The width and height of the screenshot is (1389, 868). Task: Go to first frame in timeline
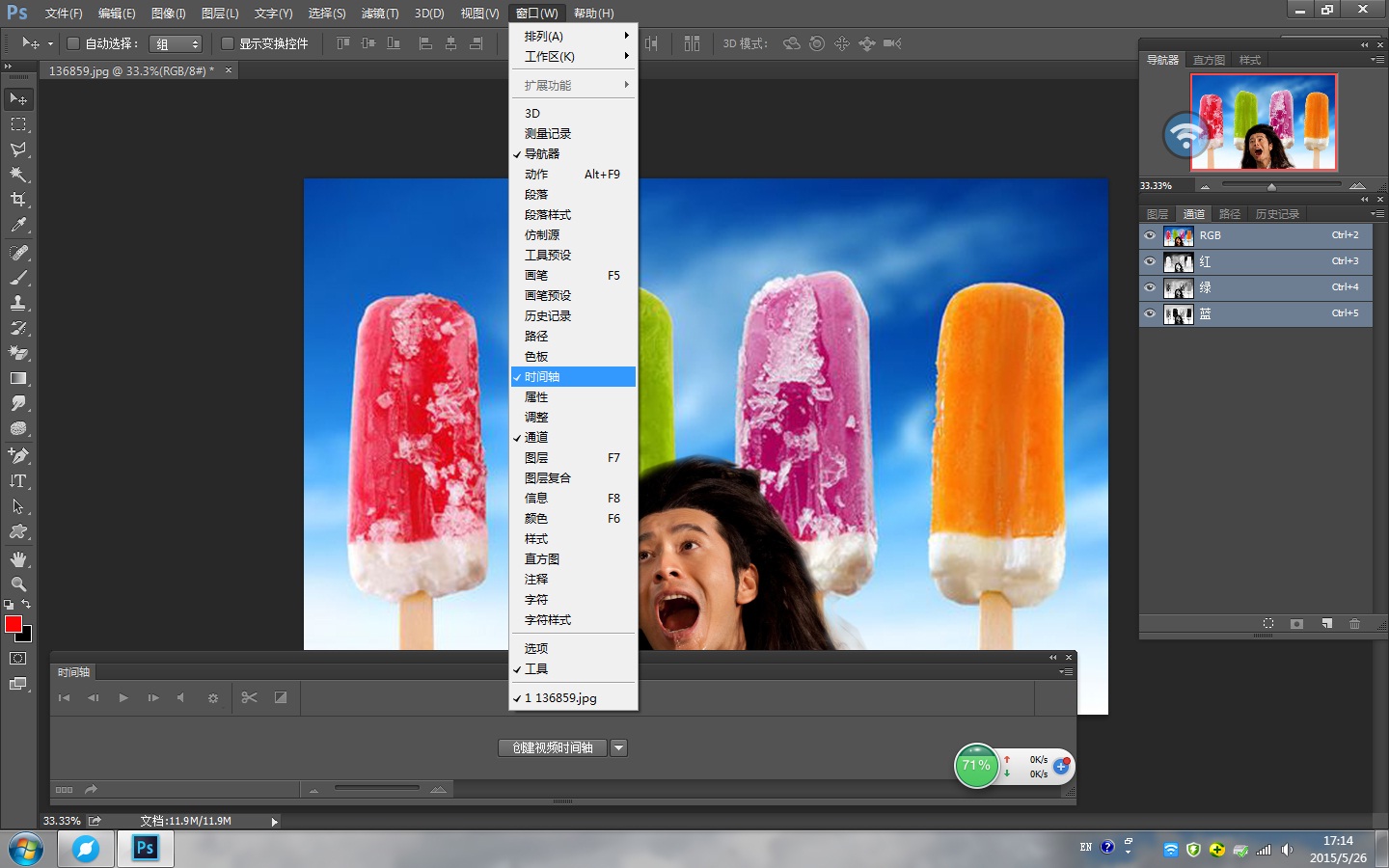[65, 698]
